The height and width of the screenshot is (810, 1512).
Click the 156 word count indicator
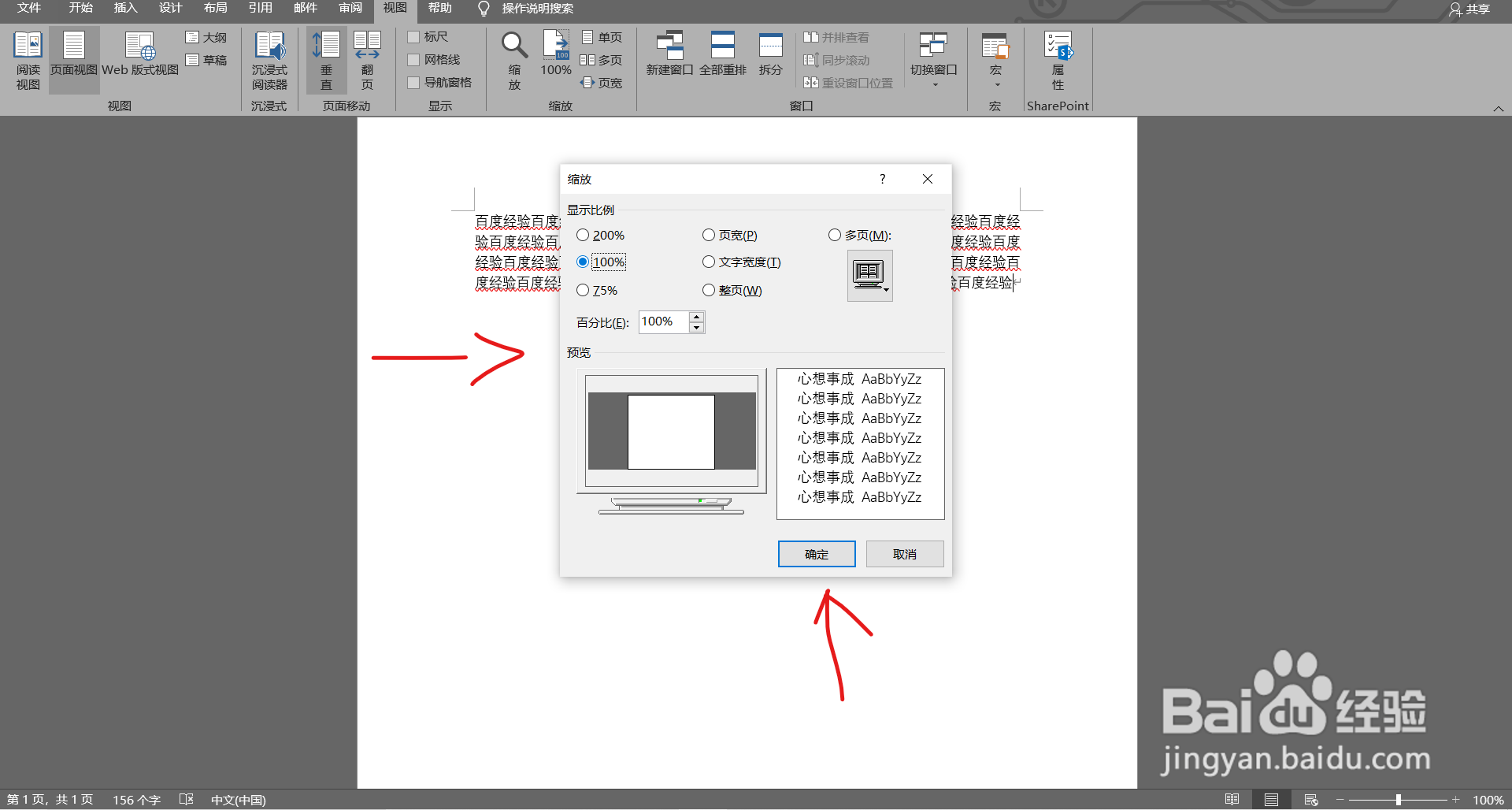pyautogui.click(x=136, y=800)
